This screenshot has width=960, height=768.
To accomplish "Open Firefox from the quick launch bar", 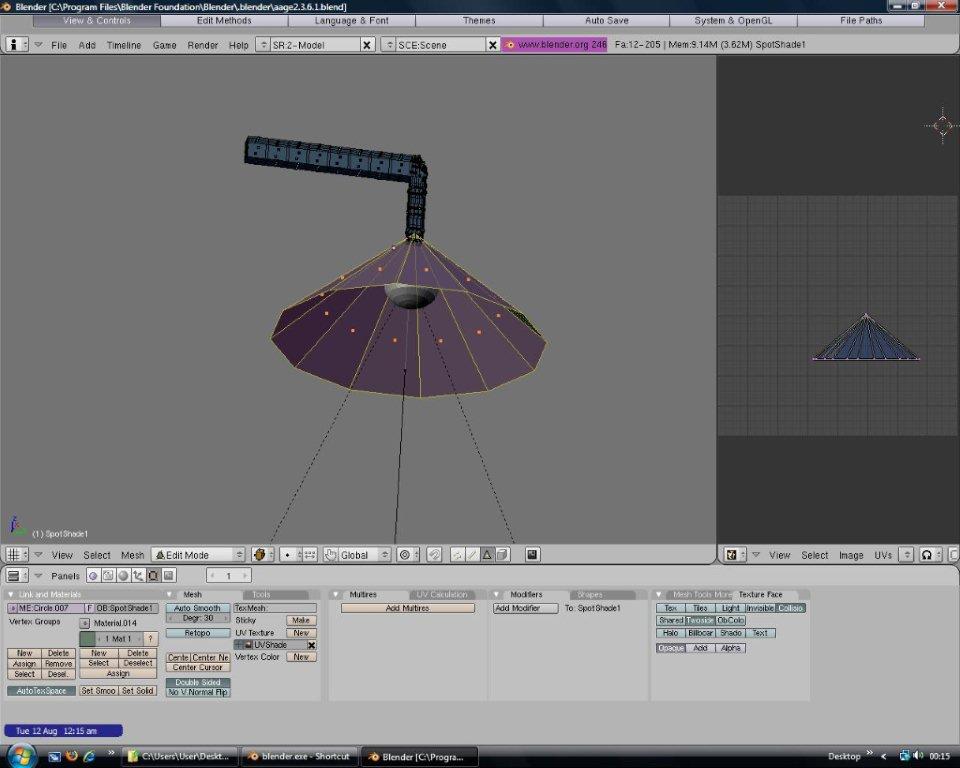I will click(72, 756).
